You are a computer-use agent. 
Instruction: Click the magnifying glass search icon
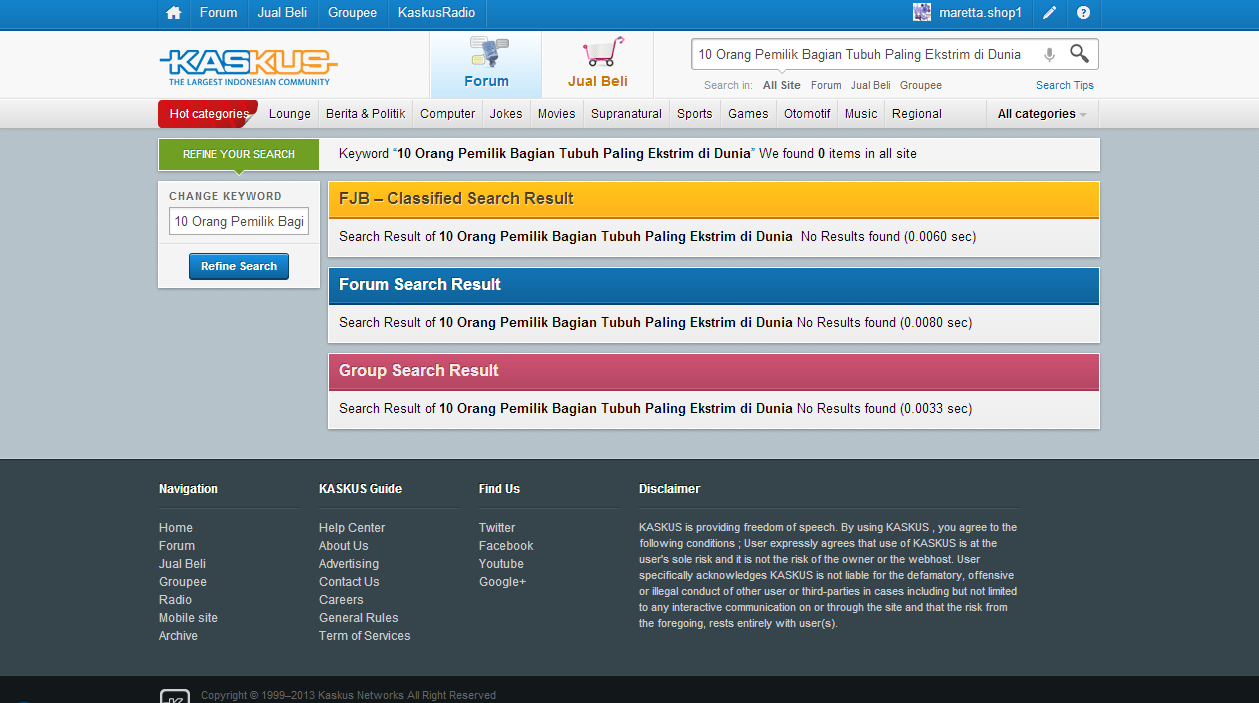(1079, 54)
